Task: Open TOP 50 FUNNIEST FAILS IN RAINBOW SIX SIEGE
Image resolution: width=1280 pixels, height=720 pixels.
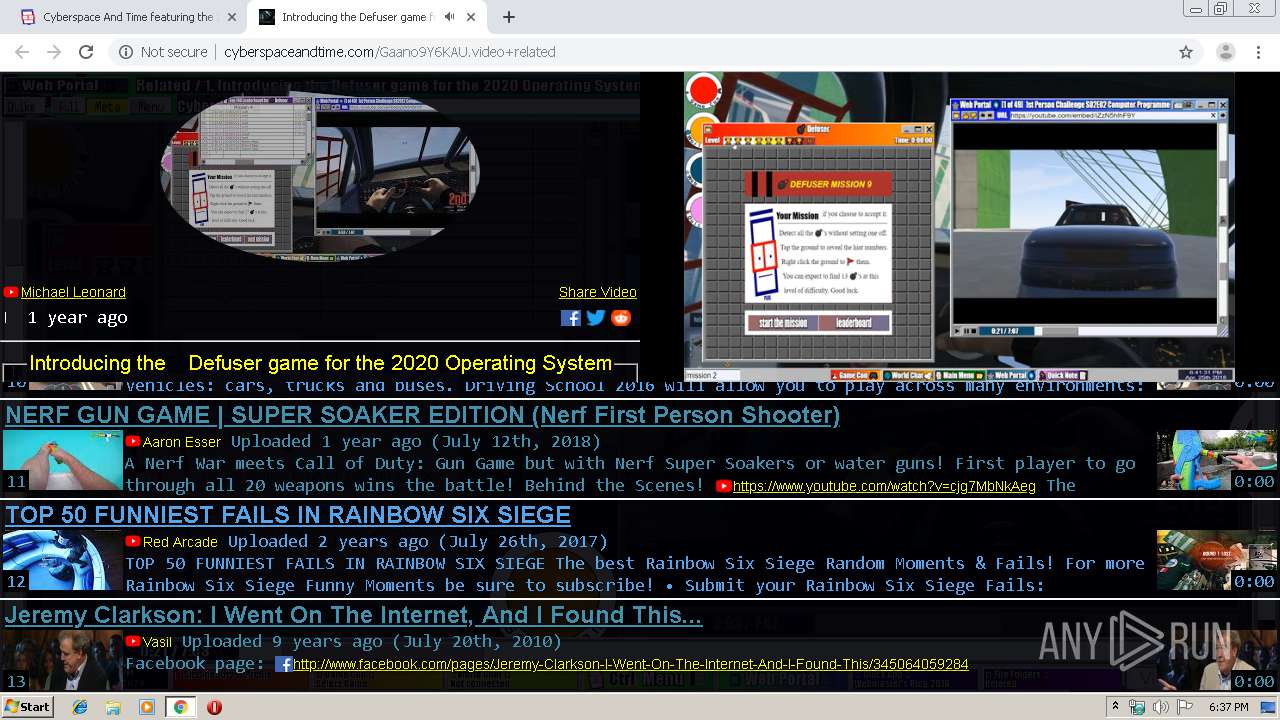Action: [288, 515]
